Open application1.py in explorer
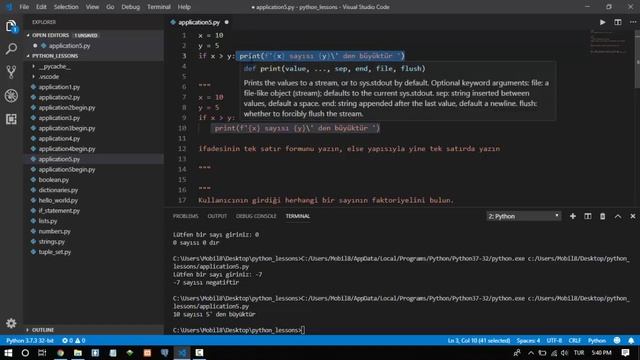 [59, 87]
